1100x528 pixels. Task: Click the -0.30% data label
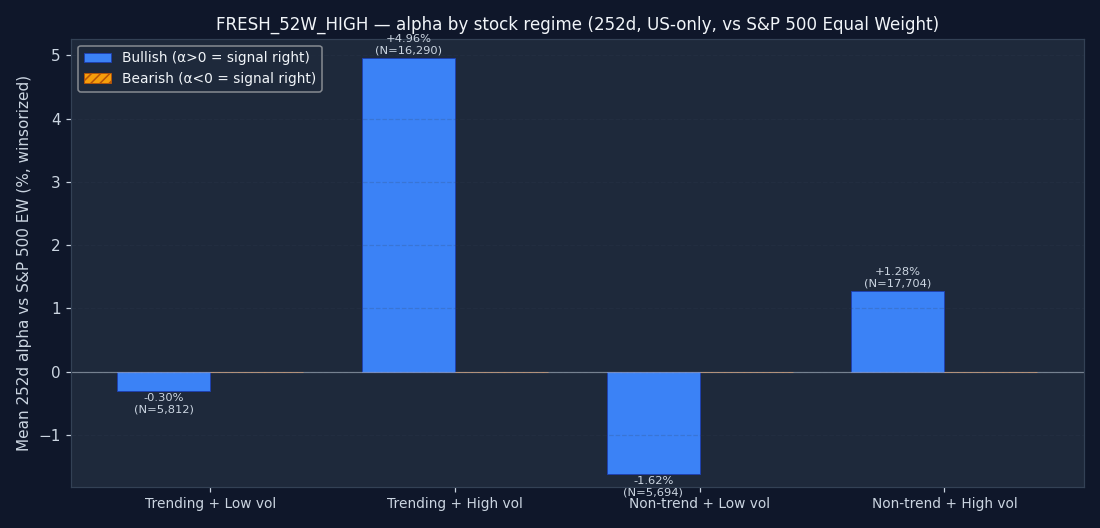(x=163, y=398)
